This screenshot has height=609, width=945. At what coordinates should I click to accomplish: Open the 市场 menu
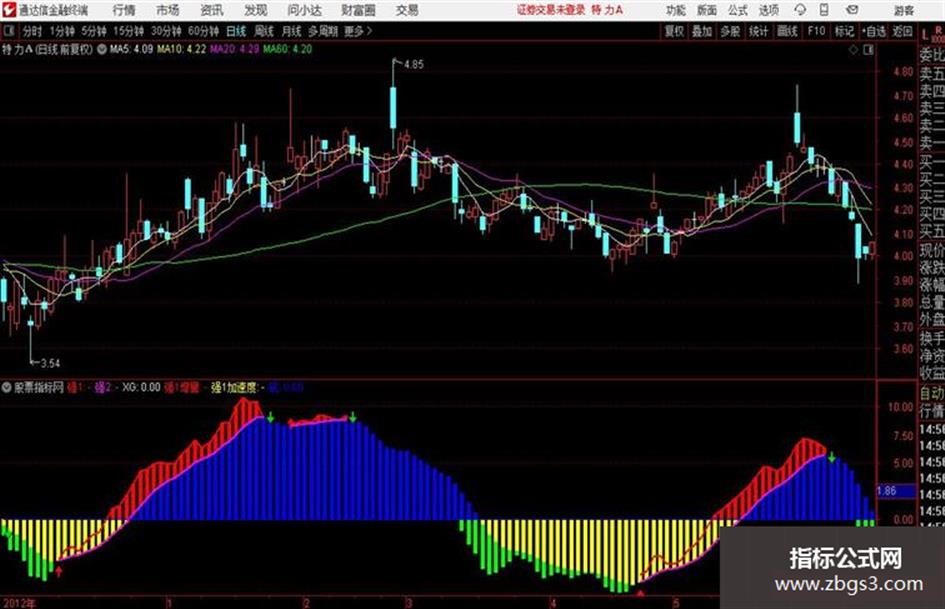[x=168, y=10]
